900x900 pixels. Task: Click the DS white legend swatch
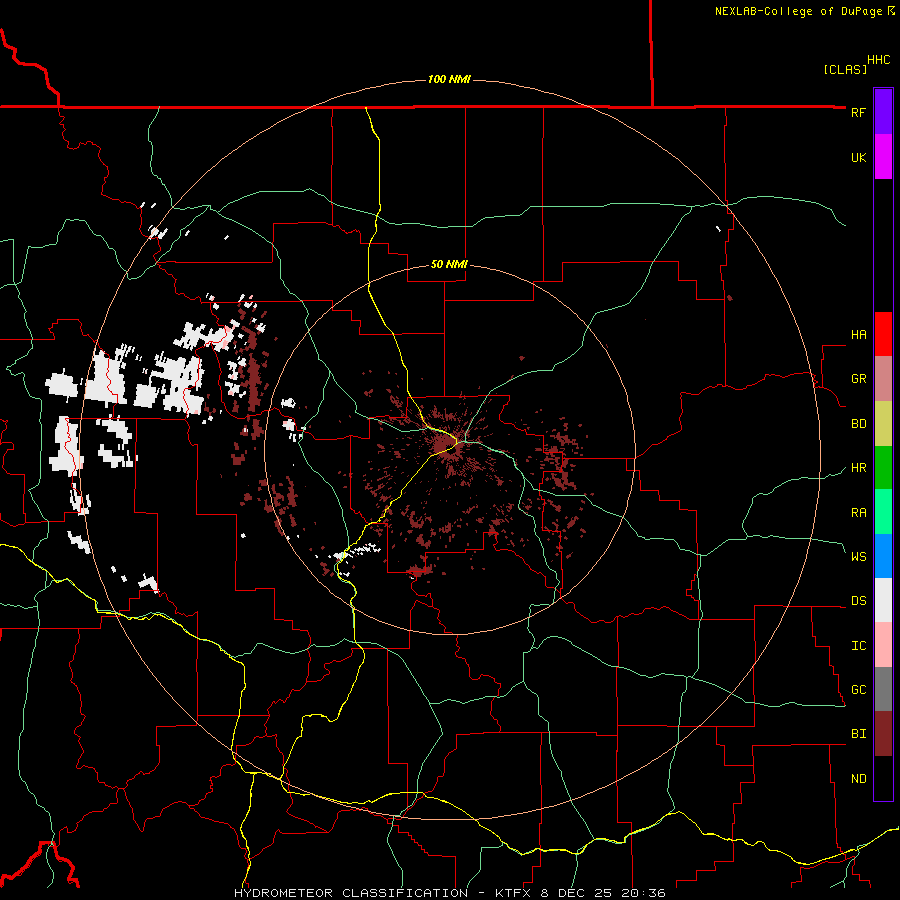click(x=883, y=600)
